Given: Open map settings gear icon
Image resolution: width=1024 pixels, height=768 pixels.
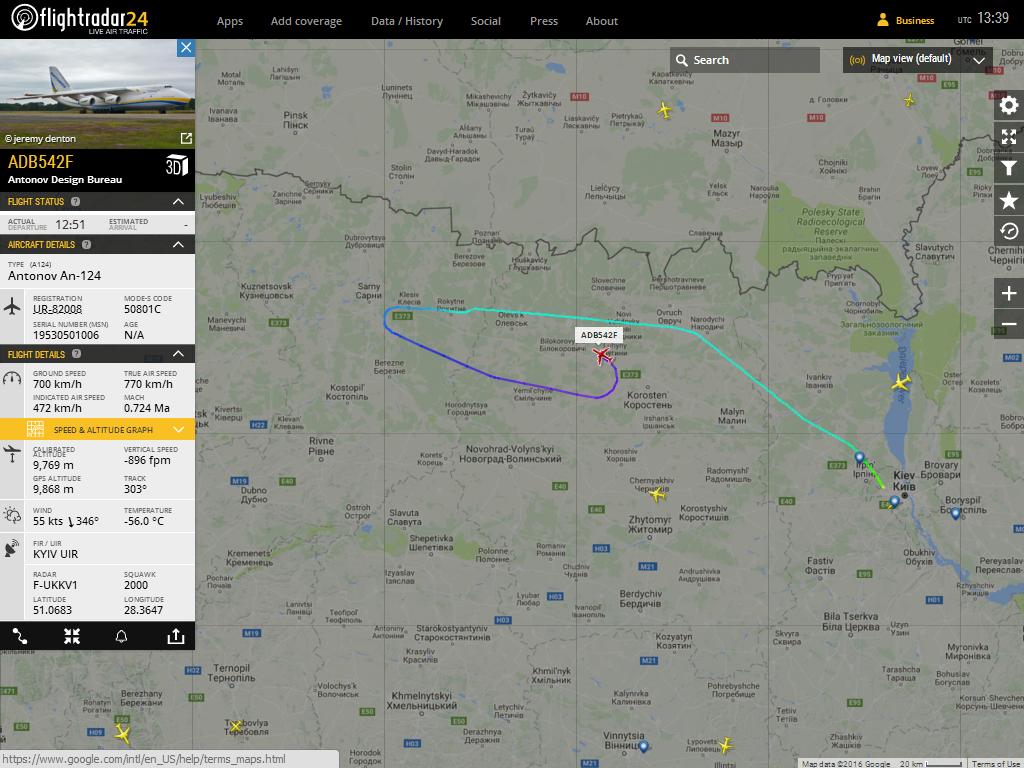Looking at the screenshot, I should tap(1009, 106).
